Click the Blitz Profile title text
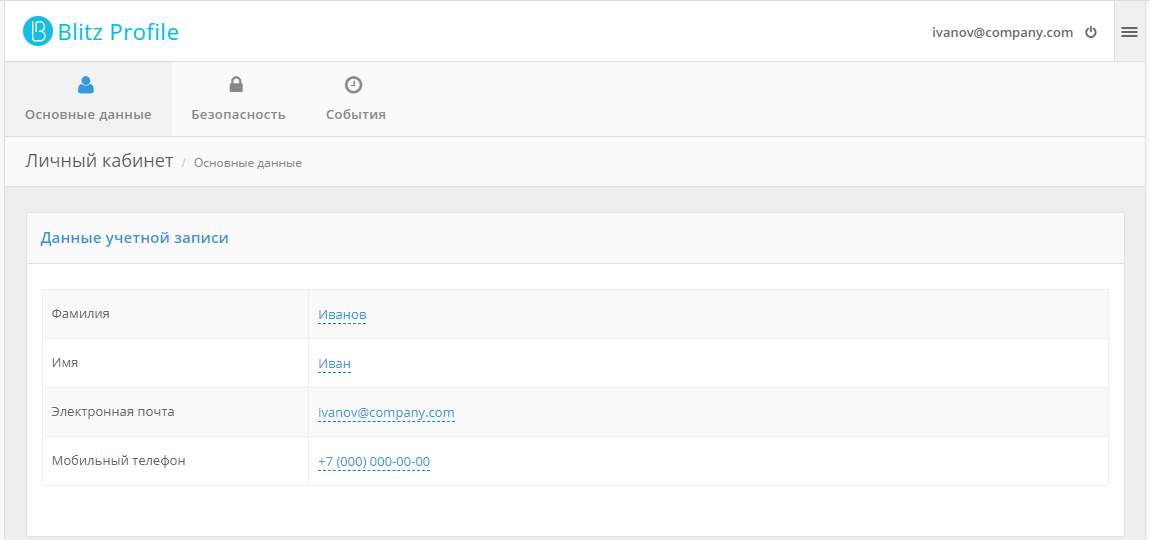The height and width of the screenshot is (540, 1150). [118, 32]
